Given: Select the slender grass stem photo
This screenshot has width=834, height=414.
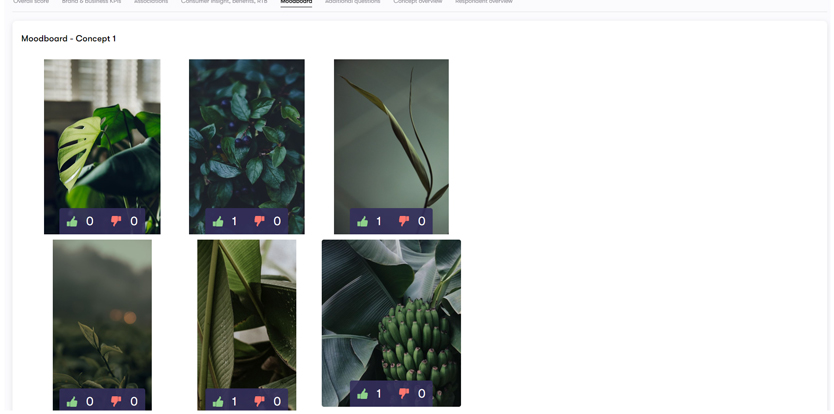Looking at the screenshot, I should (391, 133).
